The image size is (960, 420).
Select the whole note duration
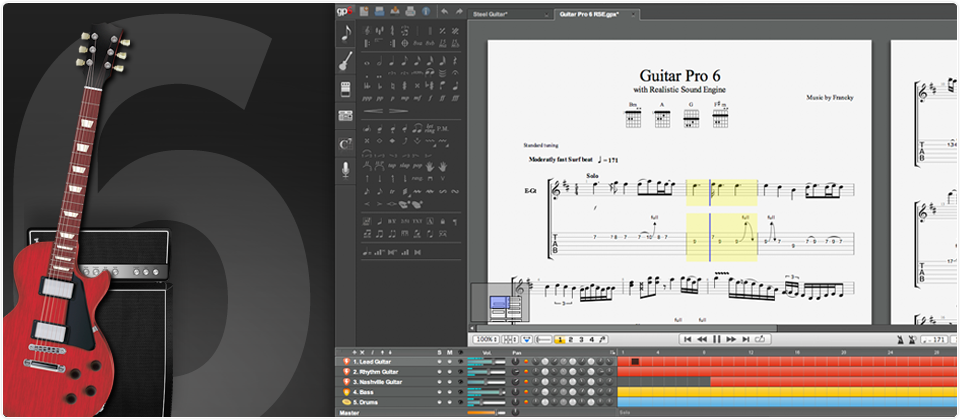pos(367,62)
